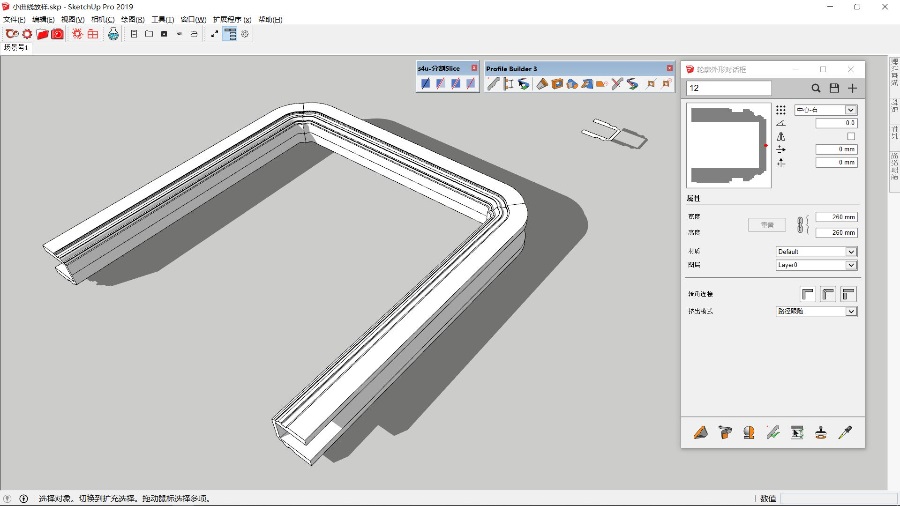Select the third corner edge style button
Screen dimensions: 900x506
848,294
